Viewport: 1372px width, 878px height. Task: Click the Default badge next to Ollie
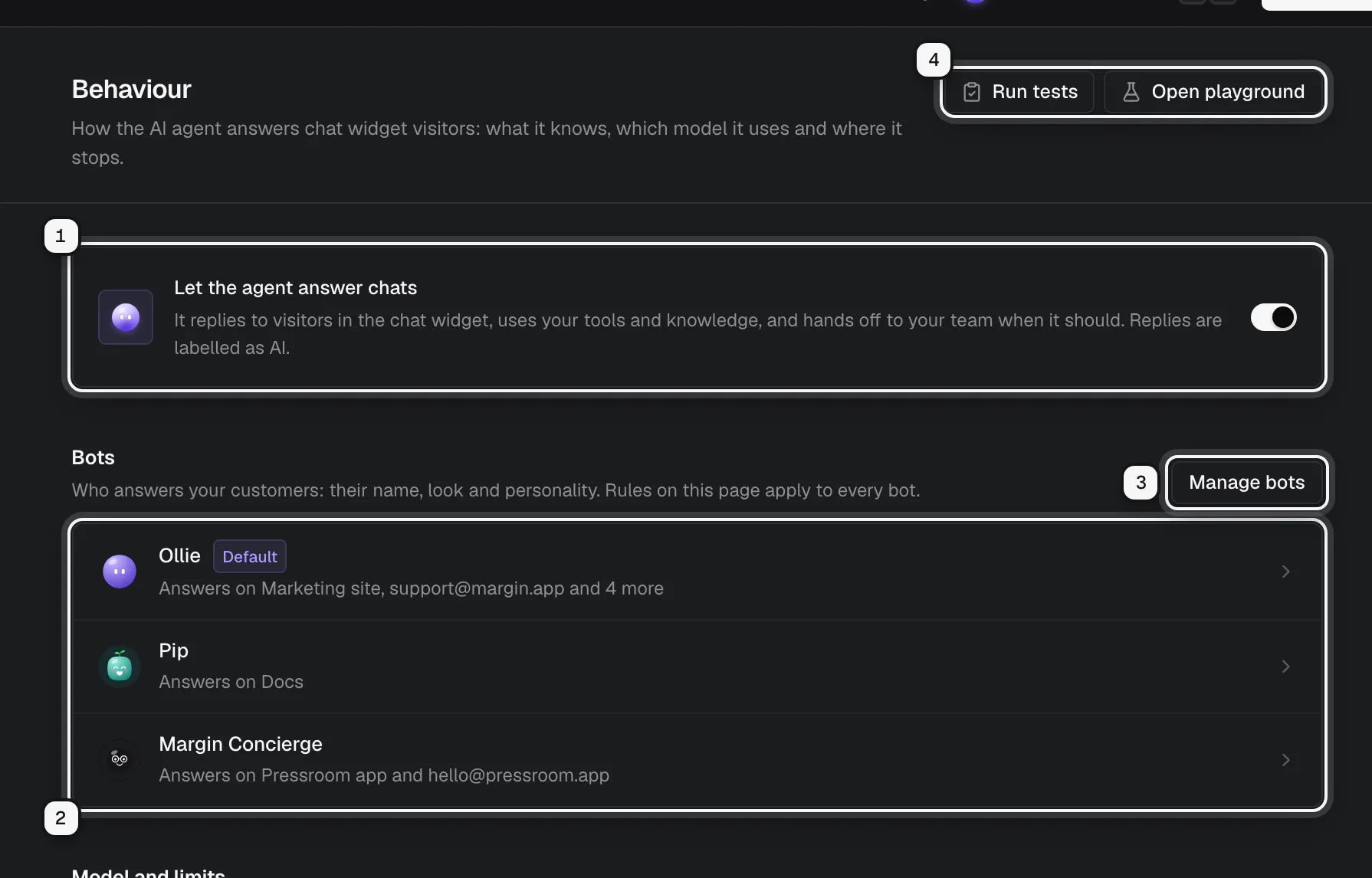click(x=250, y=556)
